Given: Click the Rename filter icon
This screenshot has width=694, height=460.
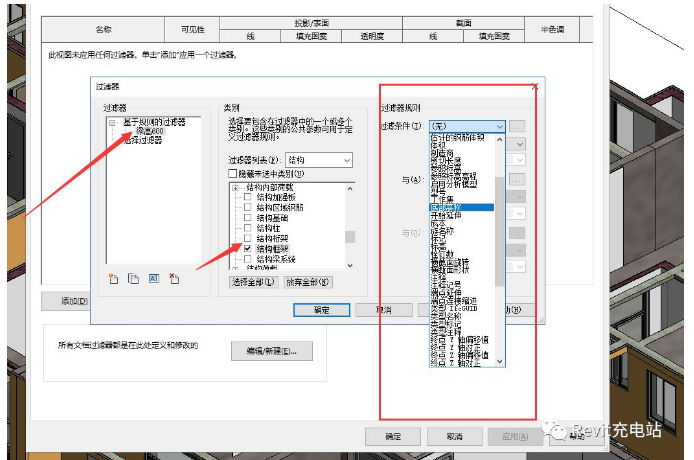Looking at the screenshot, I should tap(154, 278).
